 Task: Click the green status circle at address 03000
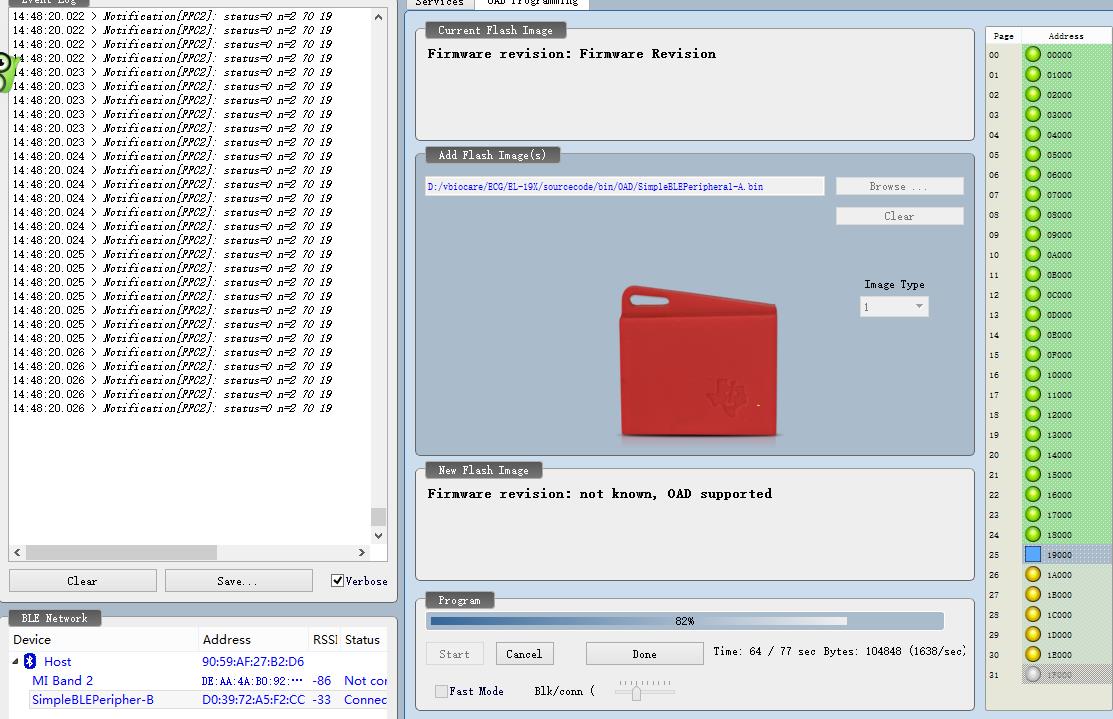1033,114
